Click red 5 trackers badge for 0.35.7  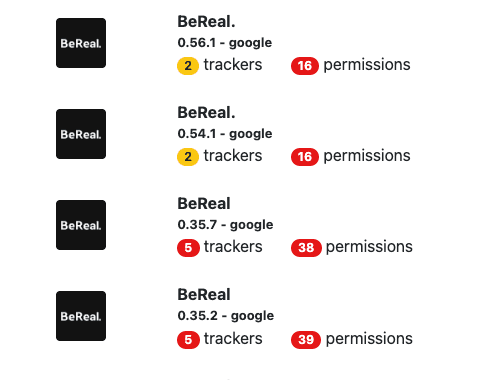point(188,248)
